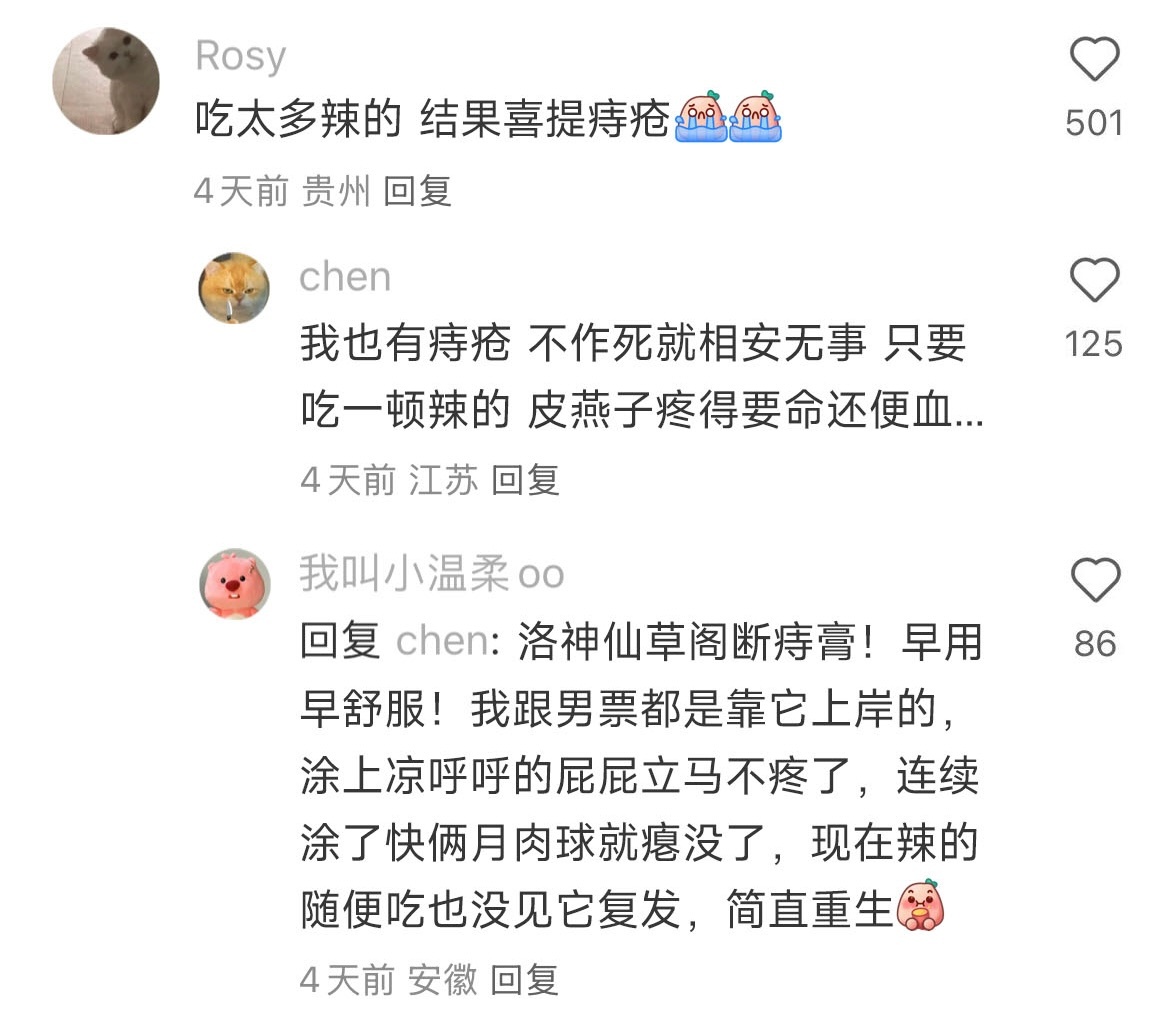Open chen's profile from the username
1169x1035 pixels.
[x=345, y=277]
